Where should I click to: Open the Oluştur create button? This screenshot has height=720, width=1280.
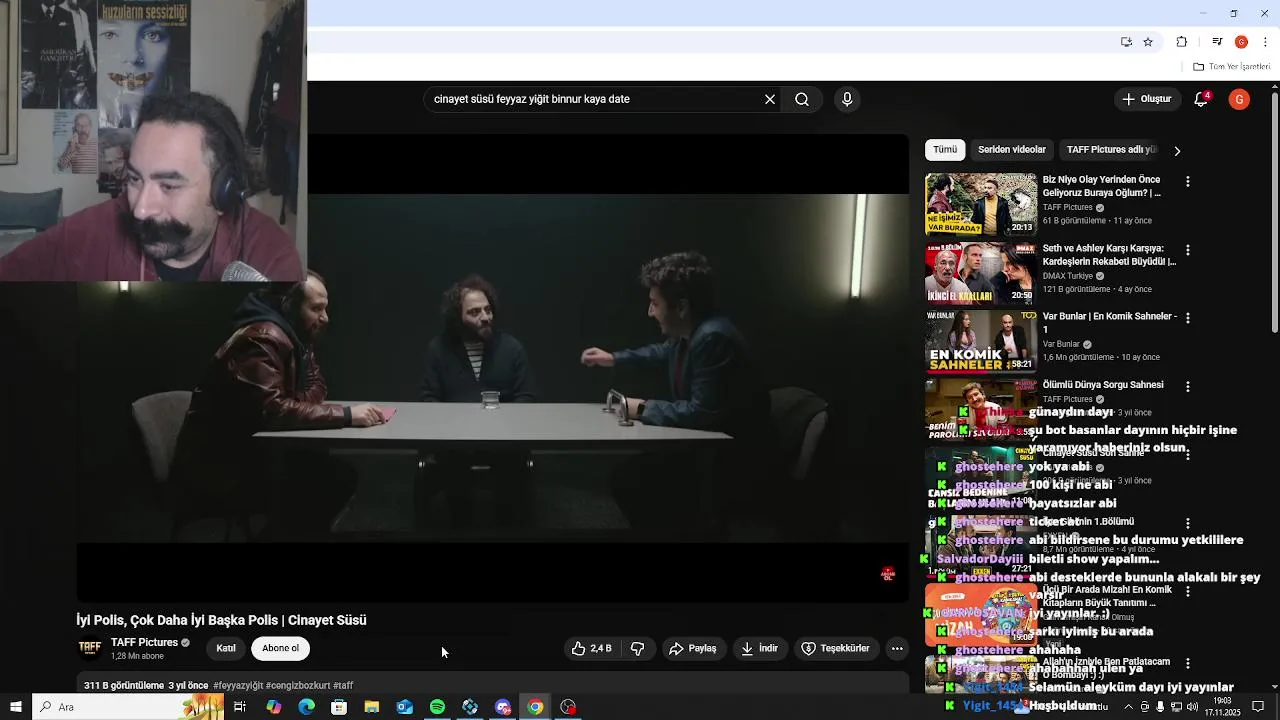[x=1146, y=99]
